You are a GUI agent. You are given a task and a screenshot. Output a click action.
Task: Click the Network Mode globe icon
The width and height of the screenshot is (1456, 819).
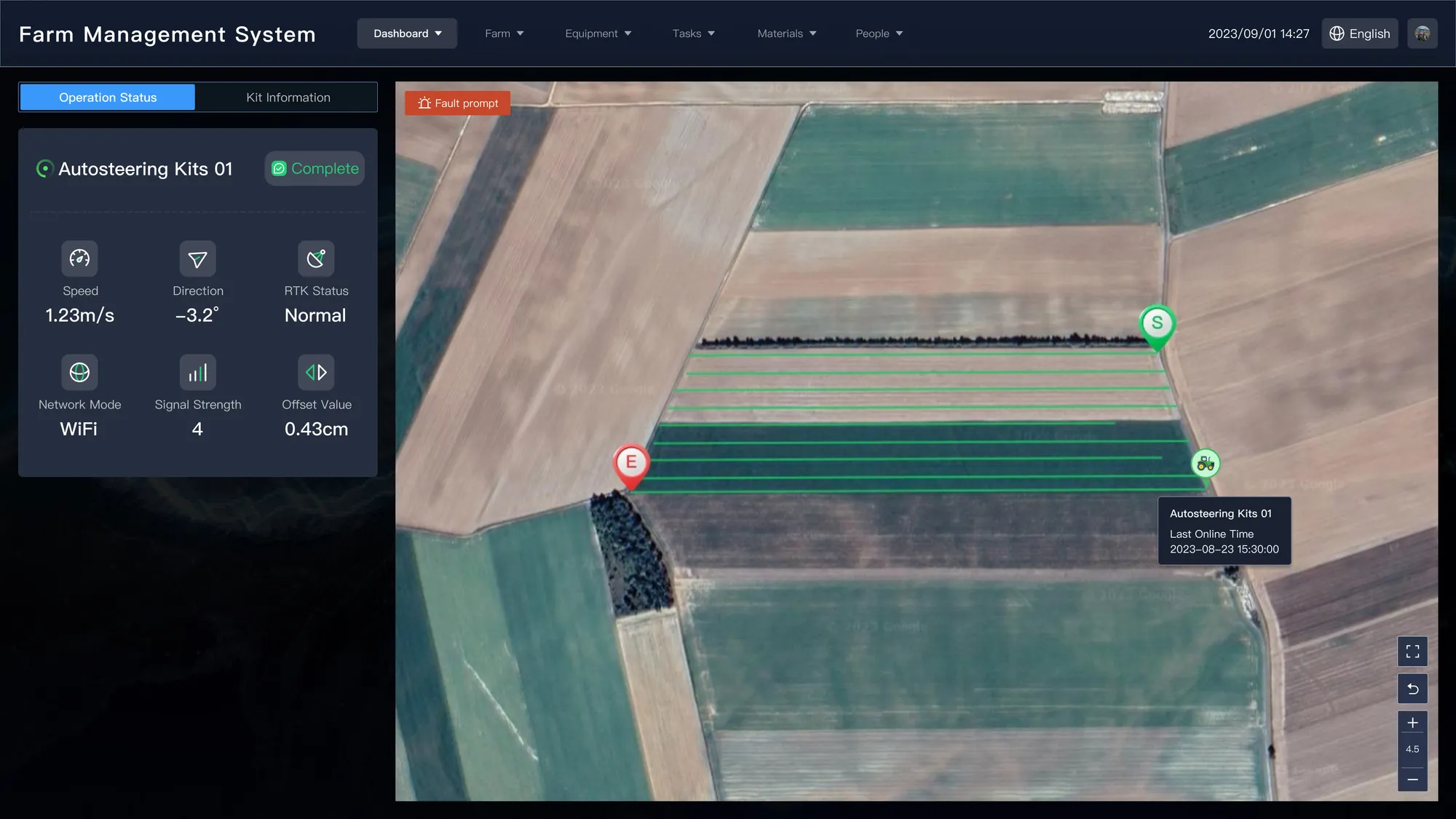click(79, 372)
